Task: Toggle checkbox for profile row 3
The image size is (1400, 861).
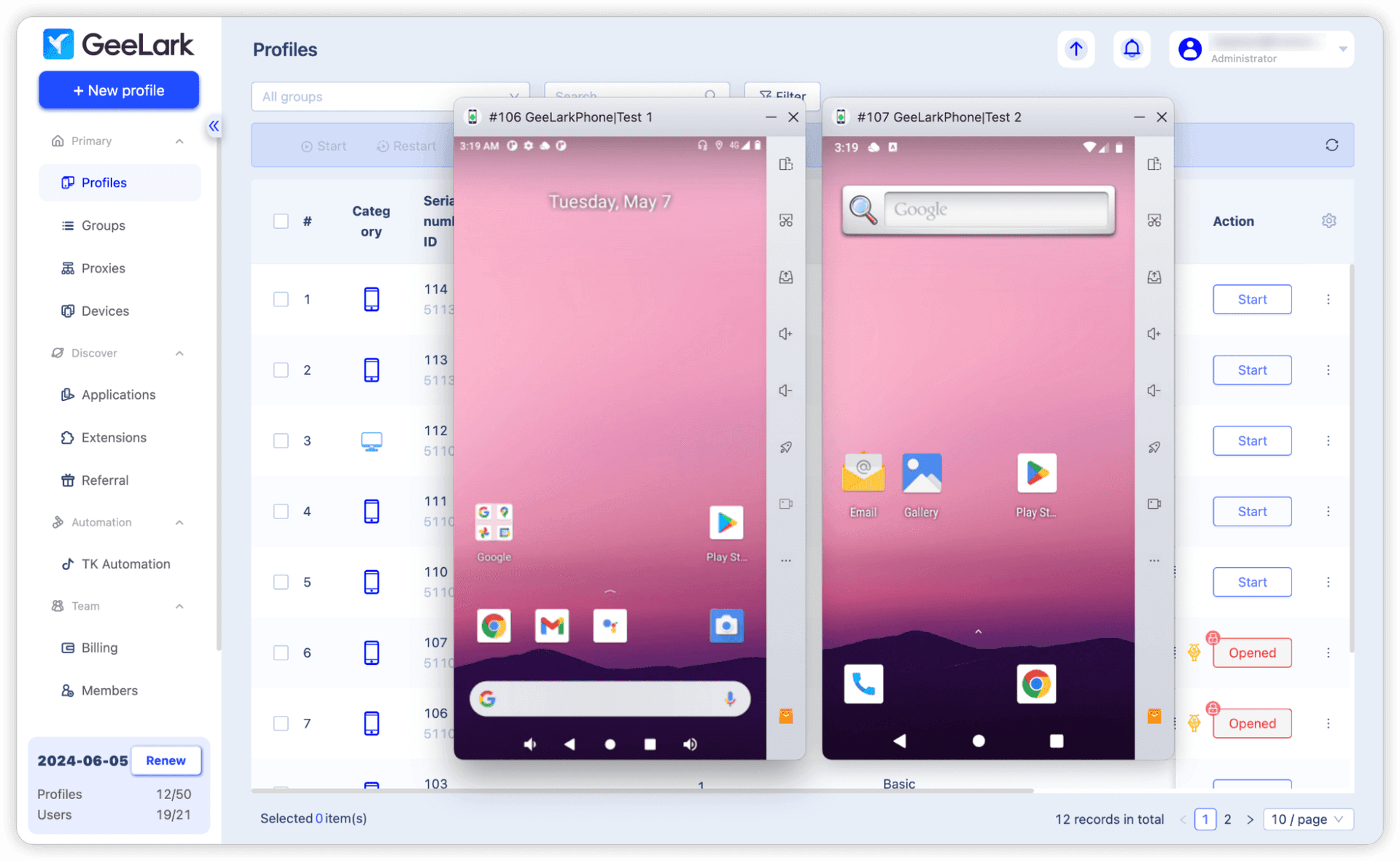Action: point(281,440)
